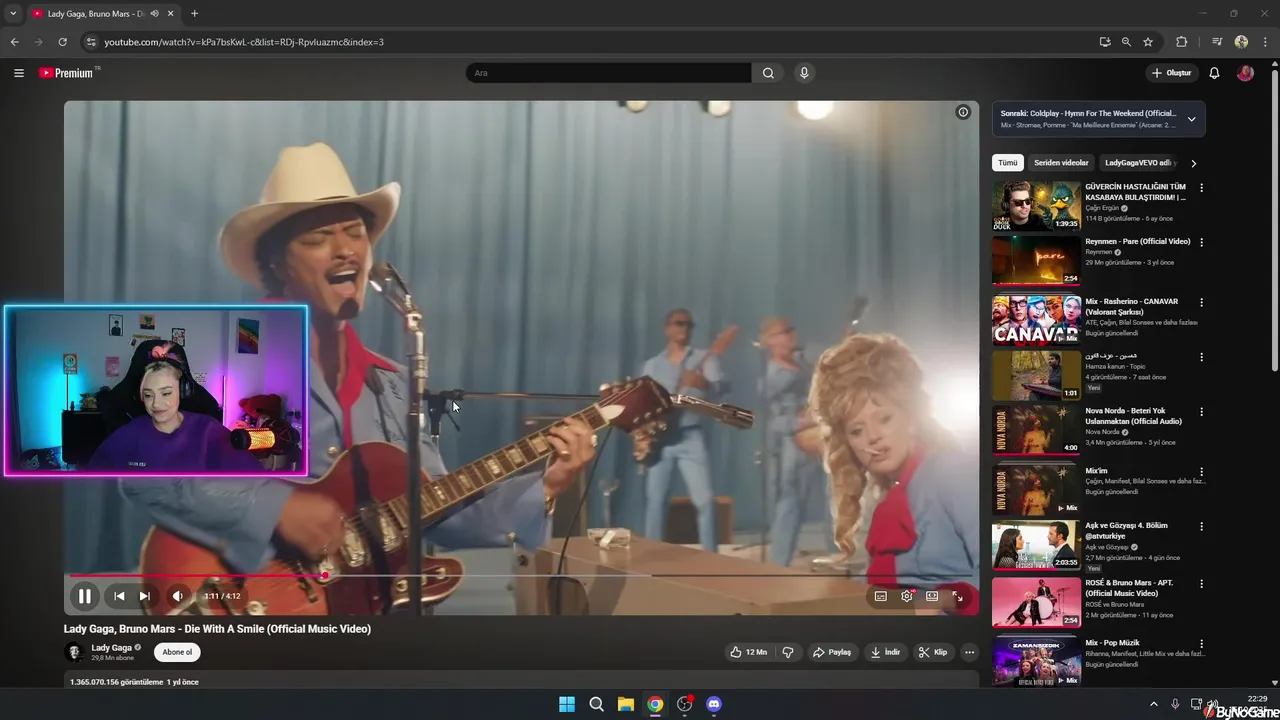Share the video via Paylaş
Viewport: 1280px width, 720px height.
tap(832, 652)
